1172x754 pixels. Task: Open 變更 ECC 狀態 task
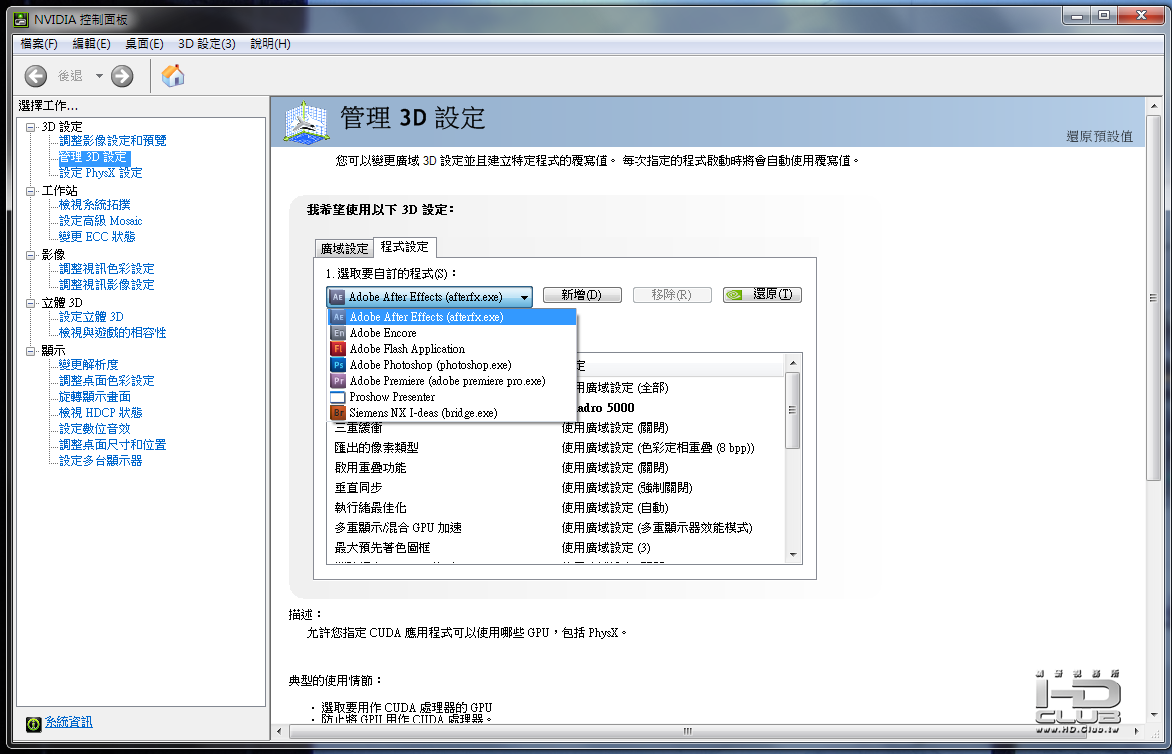point(97,236)
